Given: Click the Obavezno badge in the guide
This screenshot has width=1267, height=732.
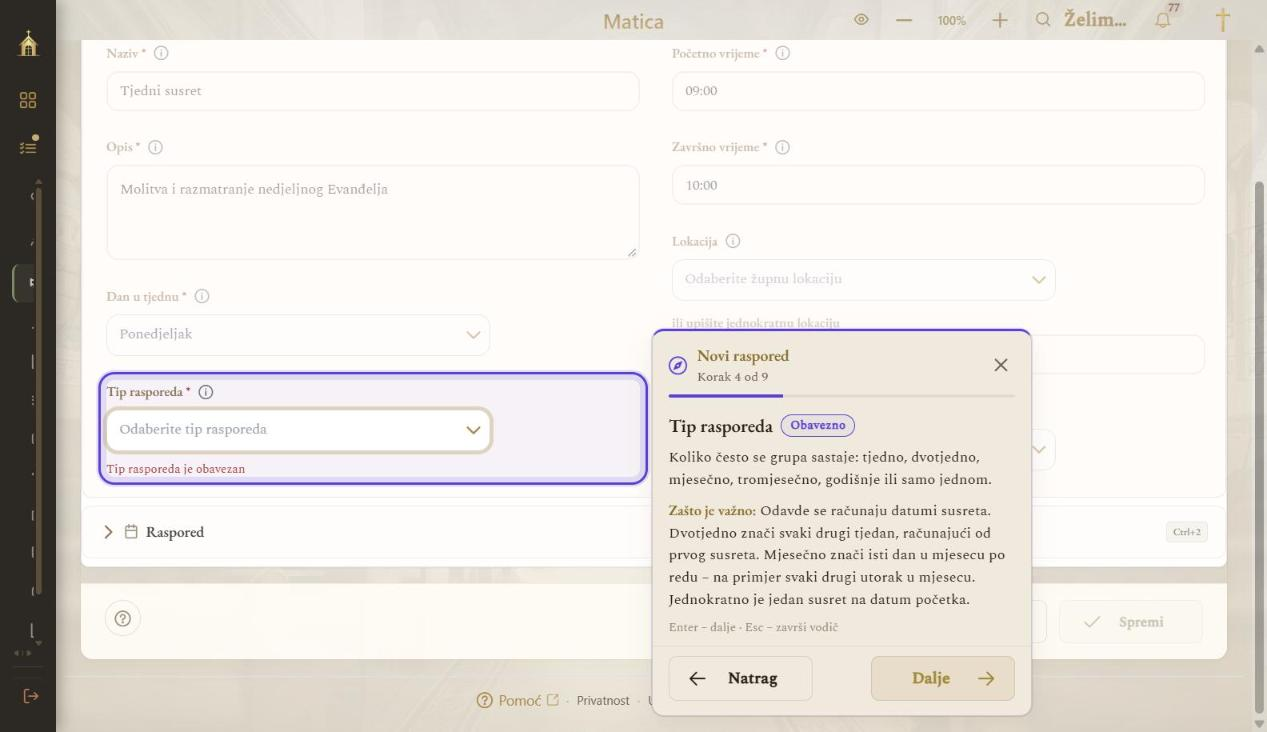Looking at the screenshot, I should coord(818,425).
